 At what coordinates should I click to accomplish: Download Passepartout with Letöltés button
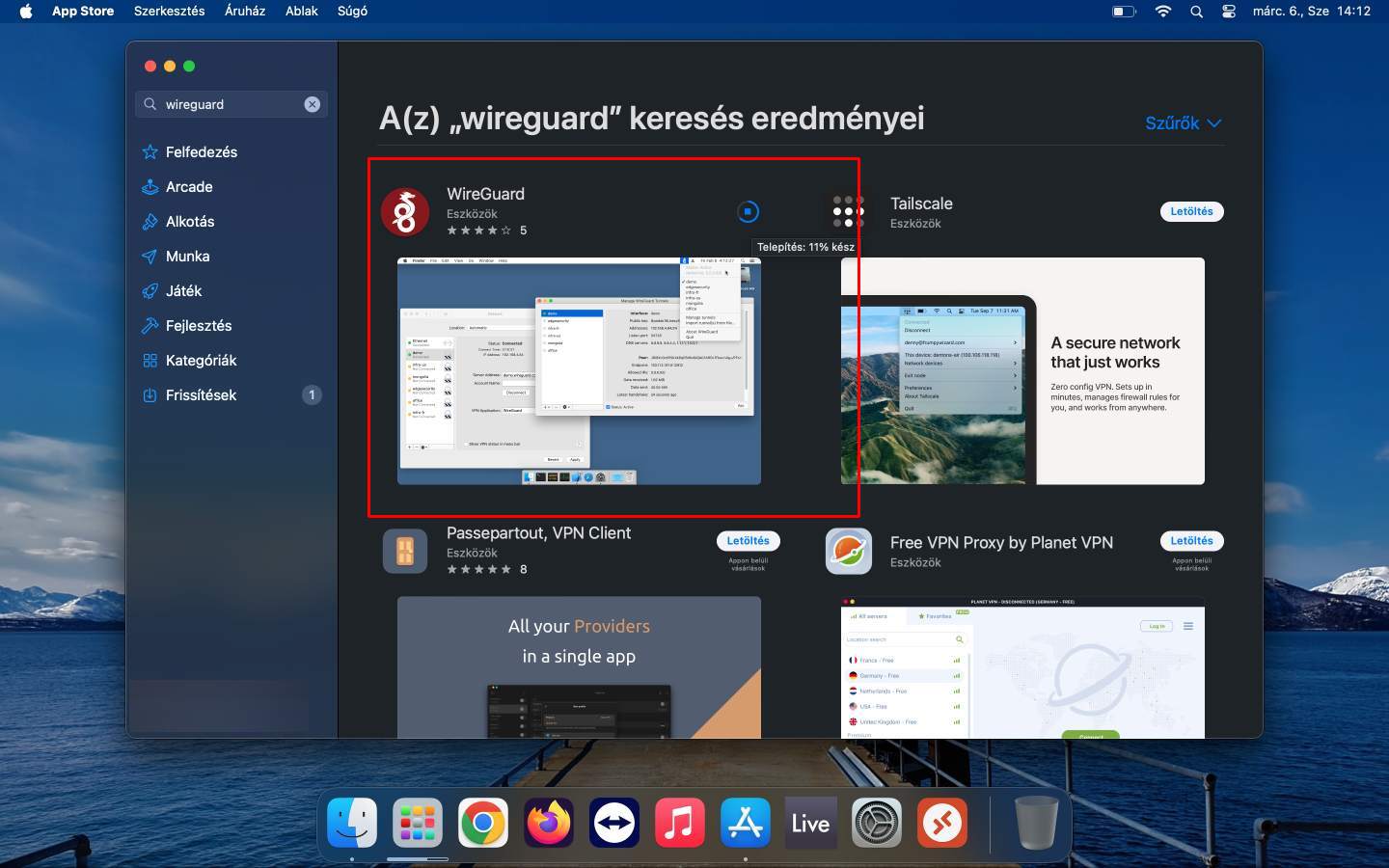pyautogui.click(x=748, y=541)
